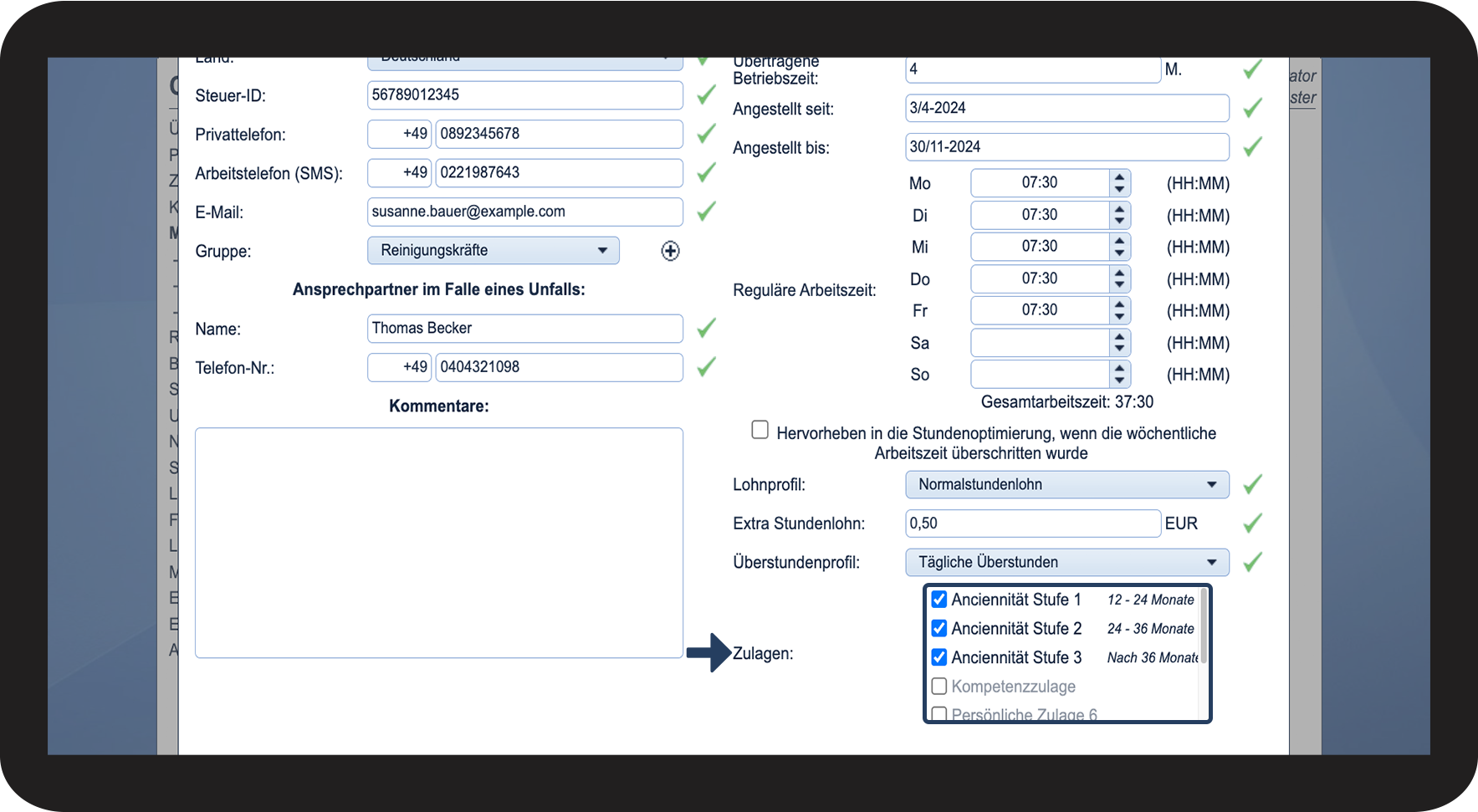Open the Überstundenprofil dropdown
This screenshot has width=1478, height=812.
1066,562
